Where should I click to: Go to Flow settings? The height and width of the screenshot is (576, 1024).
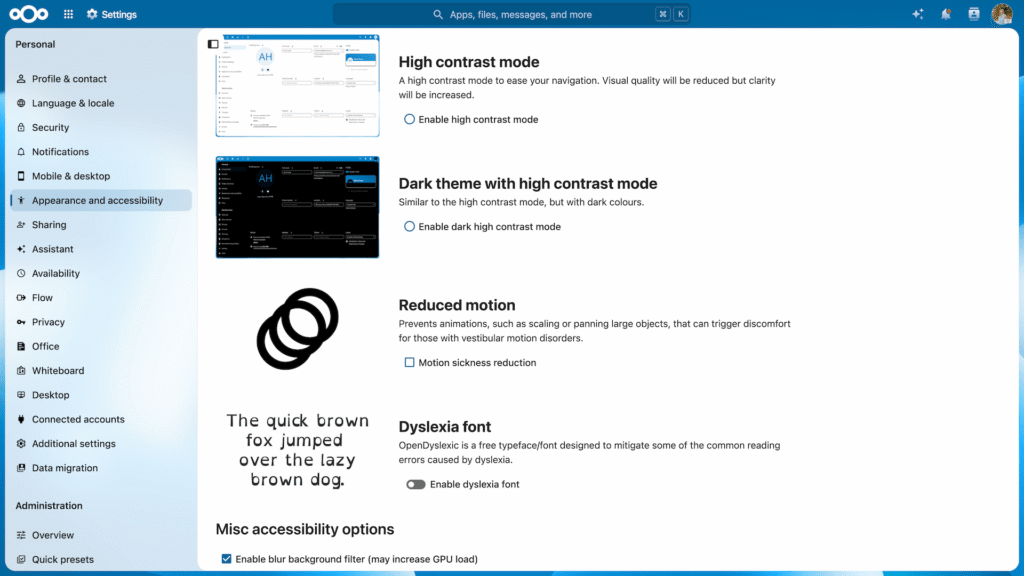coord(101,298)
